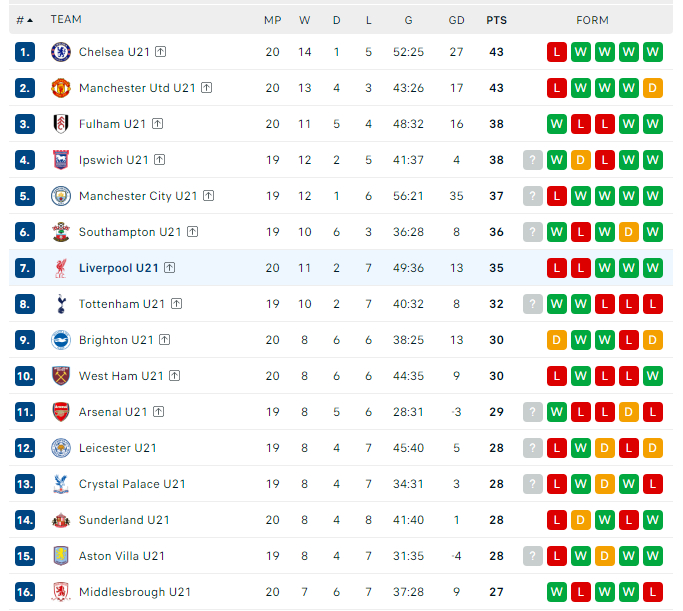Viewport: 683px width, 611px height.
Task: Click the Chelsea U21 club crest
Action: point(61,52)
